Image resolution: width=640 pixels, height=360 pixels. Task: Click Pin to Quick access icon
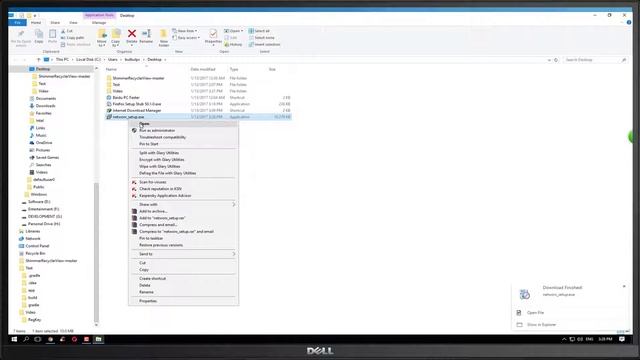point(21,38)
